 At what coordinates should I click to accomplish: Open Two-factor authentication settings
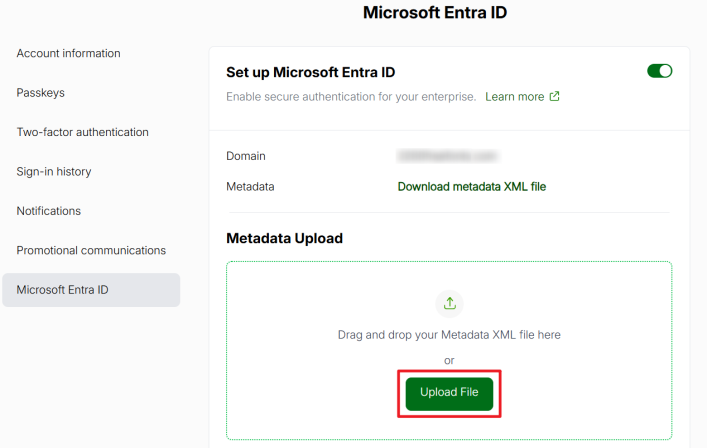coord(82,132)
